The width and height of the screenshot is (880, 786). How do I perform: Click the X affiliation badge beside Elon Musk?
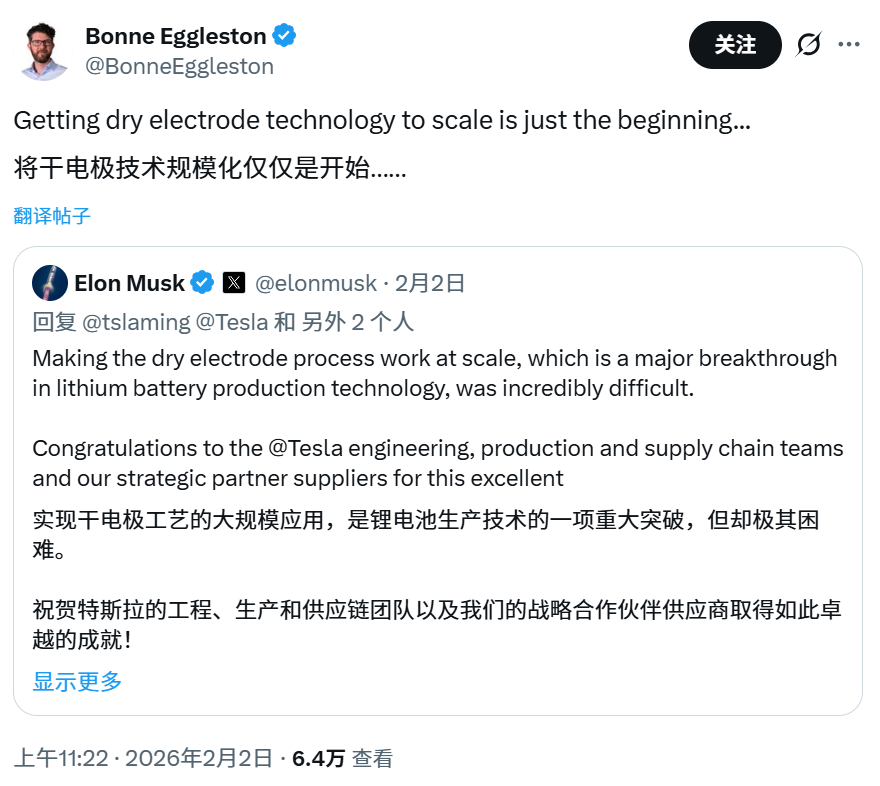coord(233,283)
